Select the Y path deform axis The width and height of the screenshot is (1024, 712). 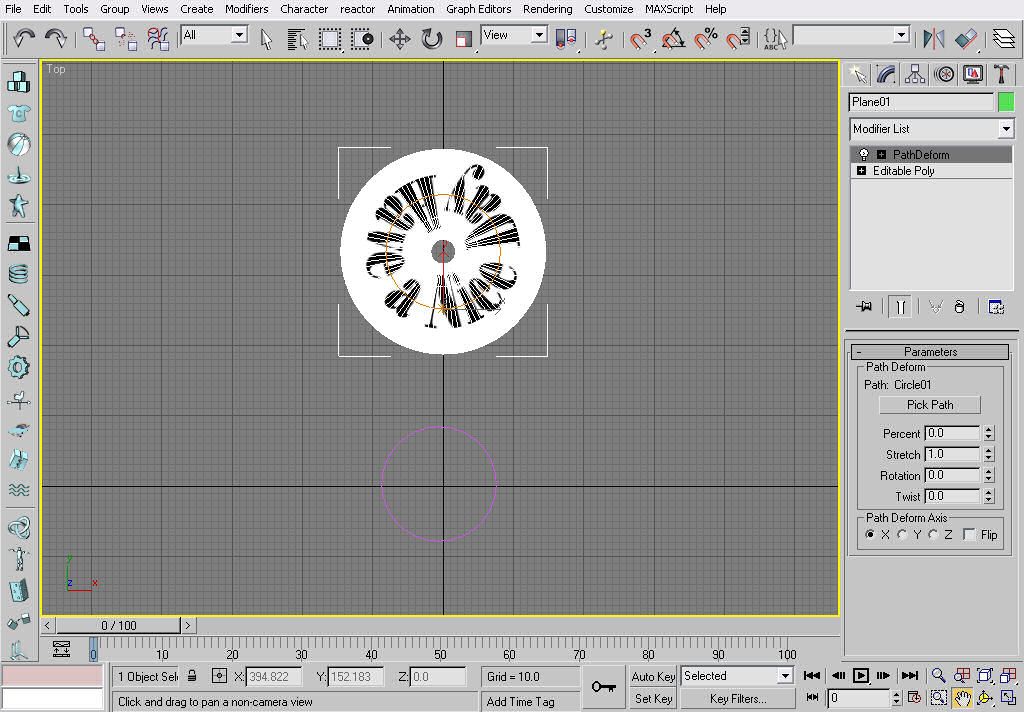902,534
